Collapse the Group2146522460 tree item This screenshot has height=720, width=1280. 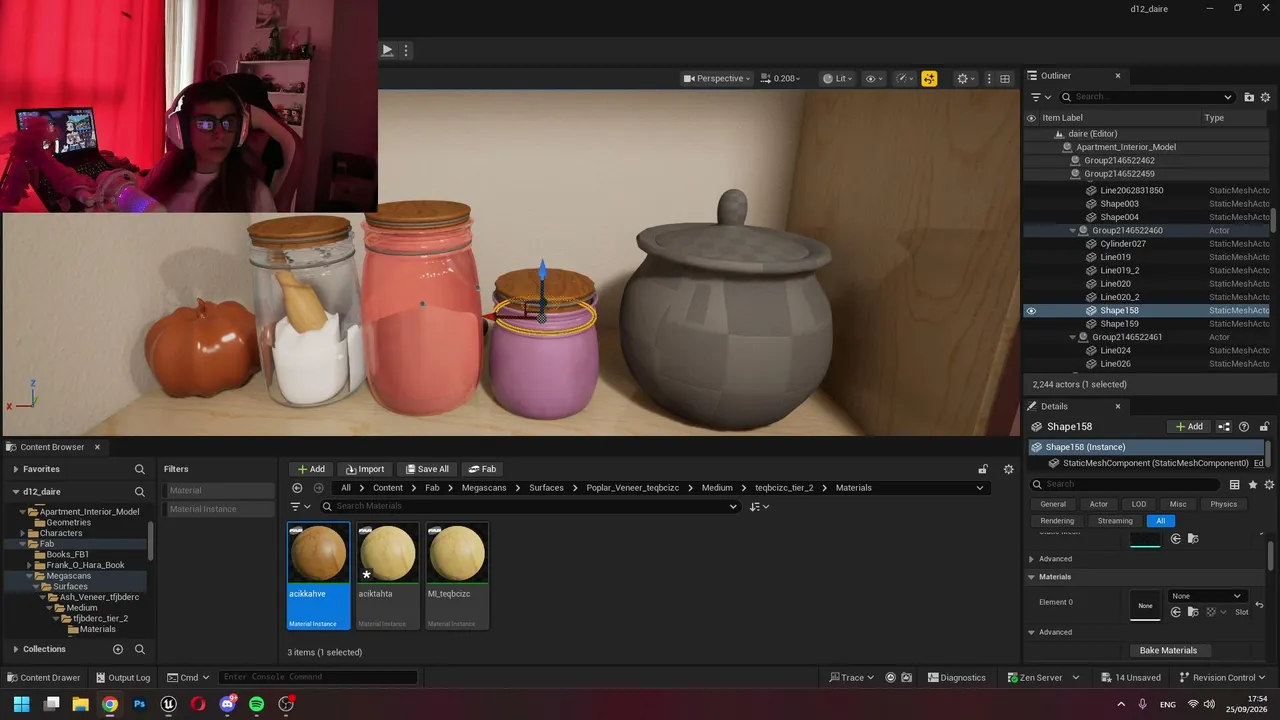pos(1073,230)
